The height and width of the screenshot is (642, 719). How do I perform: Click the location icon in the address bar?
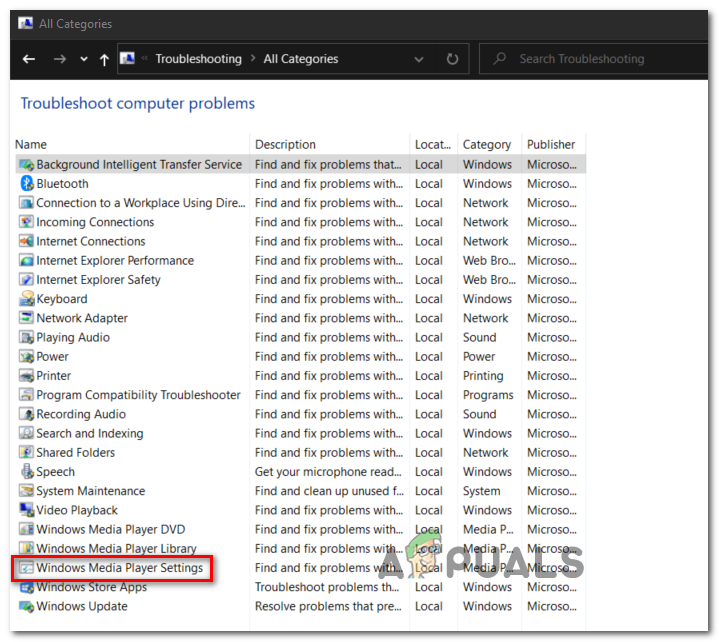[127, 58]
